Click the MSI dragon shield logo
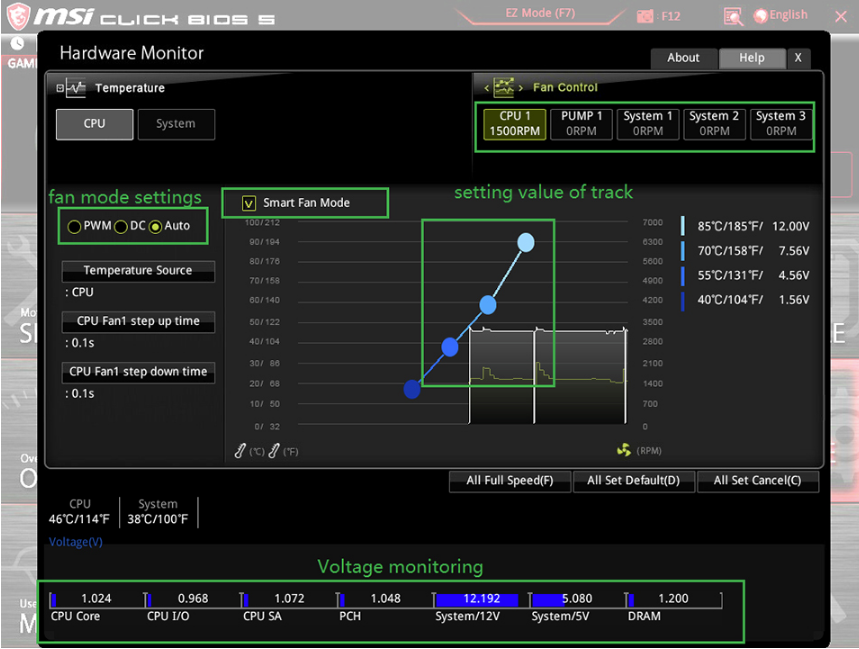Image resolution: width=859 pixels, height=649 pixels. pos(18,15)
